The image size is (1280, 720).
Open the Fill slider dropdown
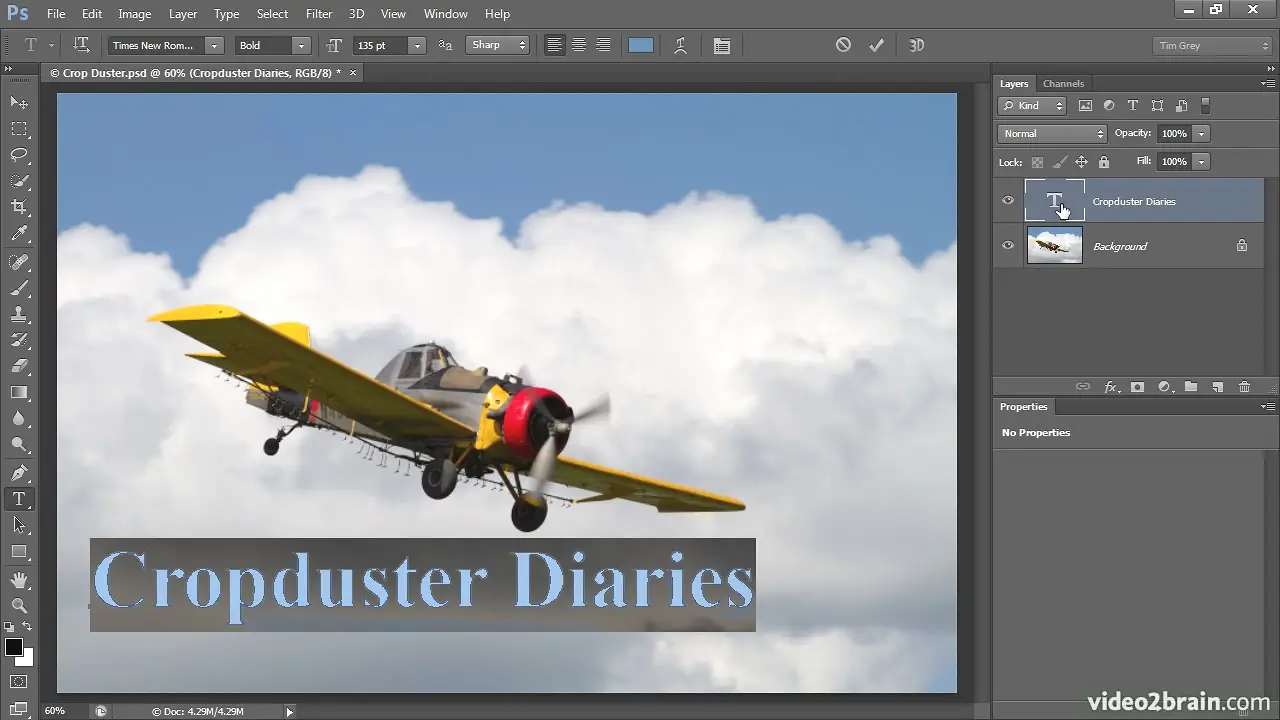pos(1202,161)
